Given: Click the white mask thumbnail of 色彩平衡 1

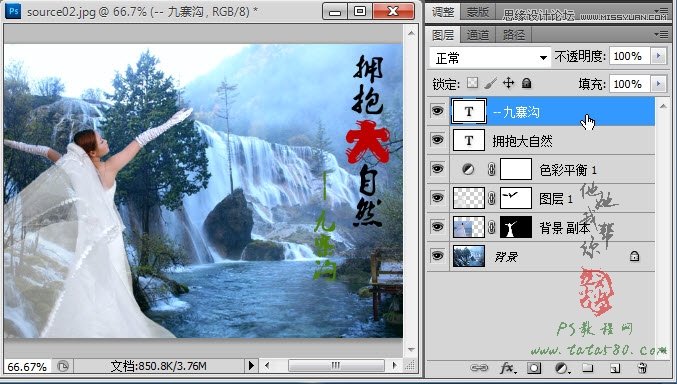Looking at the screenshot, I should (x=516, y=169).
